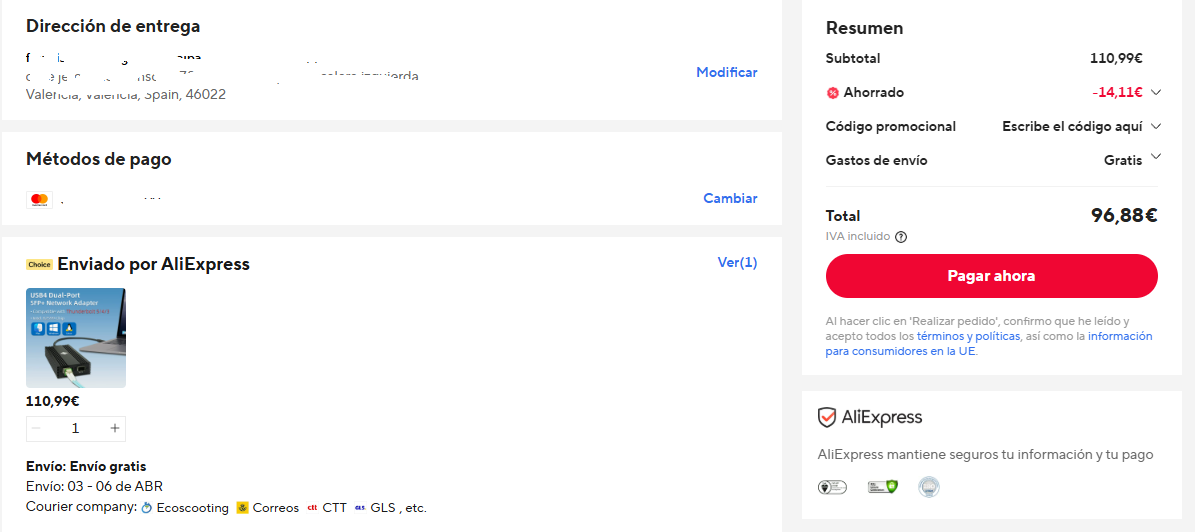
Task: Expand the Gastos de envío details
Action: (x=1156, y=157)
